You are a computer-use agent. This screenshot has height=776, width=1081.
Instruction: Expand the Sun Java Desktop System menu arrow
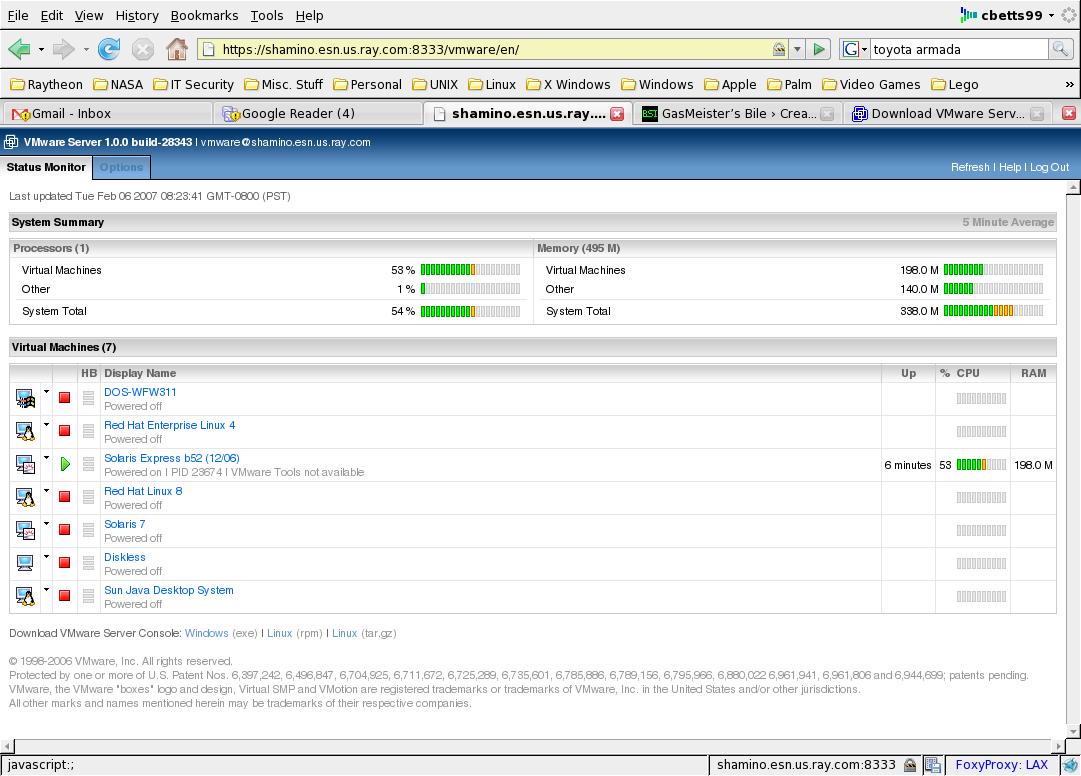tap(46, 590)
